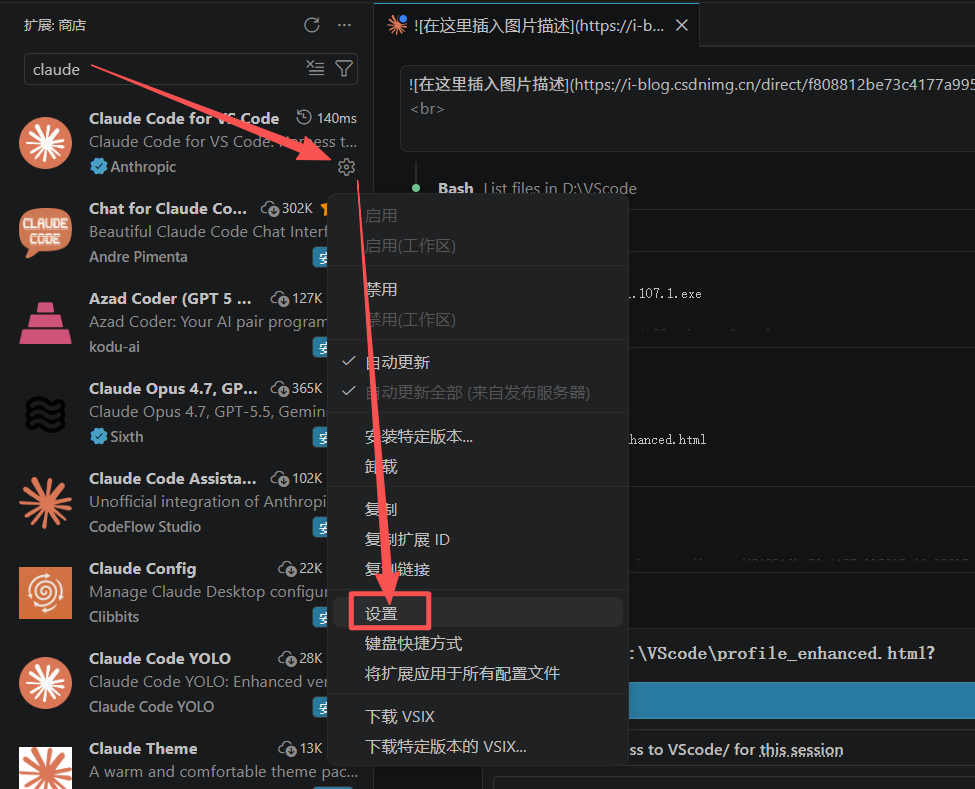Open the gear menu for Claude Code for VS Code
The width and height of the screenshot is (975, 789).
pos(346,167)
